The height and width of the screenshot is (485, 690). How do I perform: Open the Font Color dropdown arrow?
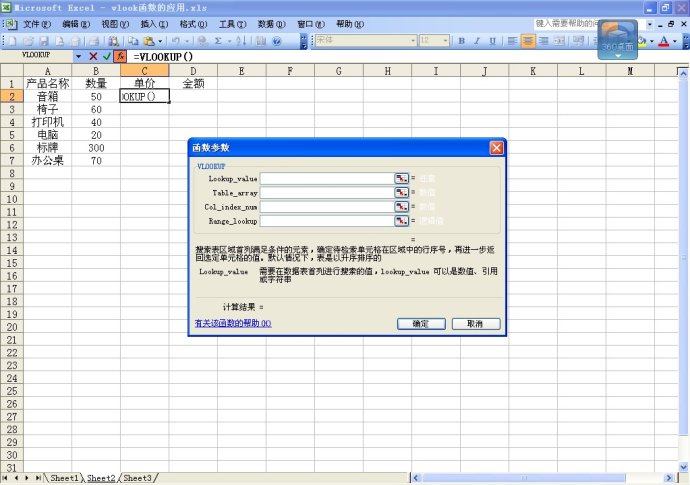coord(675,41)
